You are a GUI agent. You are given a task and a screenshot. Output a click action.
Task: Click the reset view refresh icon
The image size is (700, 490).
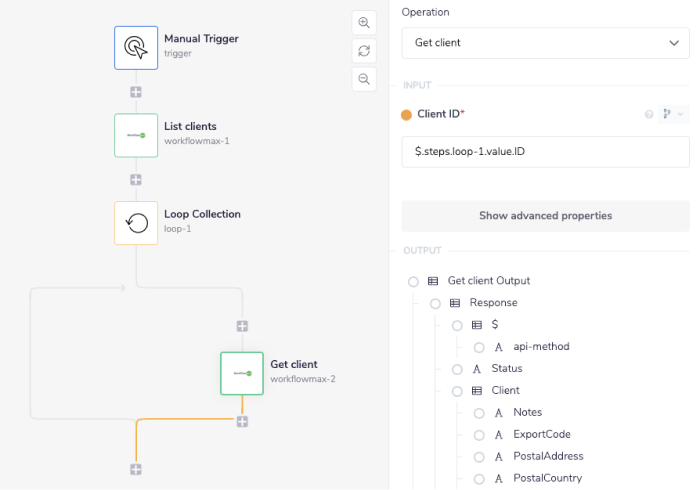pos(364,51)
